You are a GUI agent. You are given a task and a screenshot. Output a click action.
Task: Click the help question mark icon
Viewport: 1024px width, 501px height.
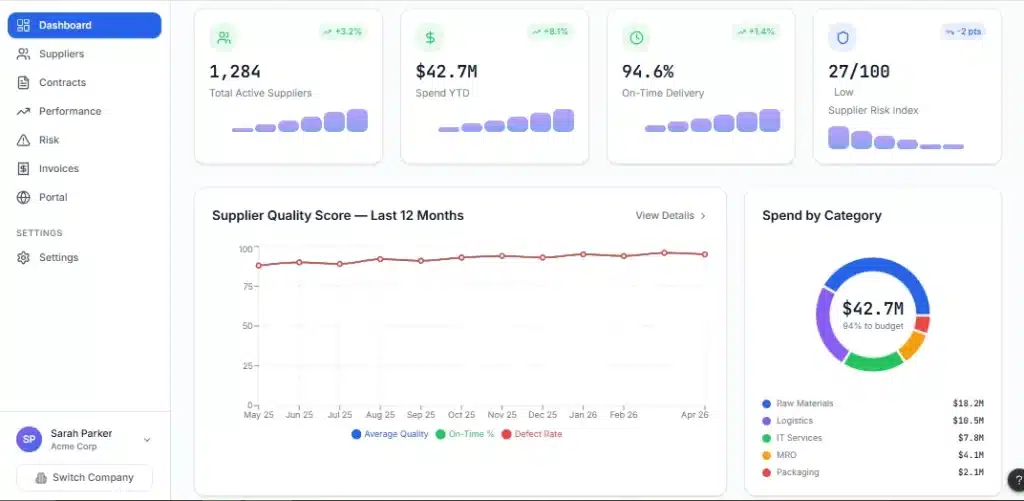pyautogui.click(x=1016, y=479)
